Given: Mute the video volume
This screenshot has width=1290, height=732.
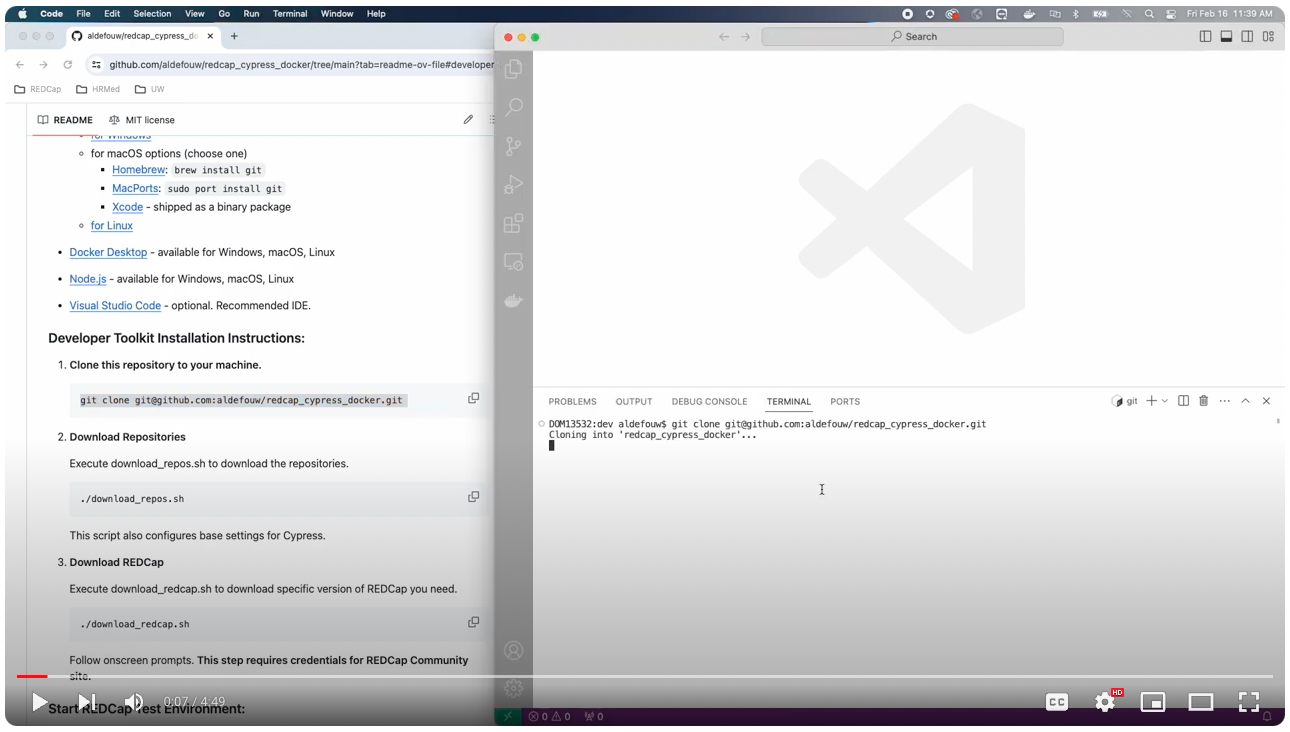Looking at the screenshot, I should (x=133, y=702).
